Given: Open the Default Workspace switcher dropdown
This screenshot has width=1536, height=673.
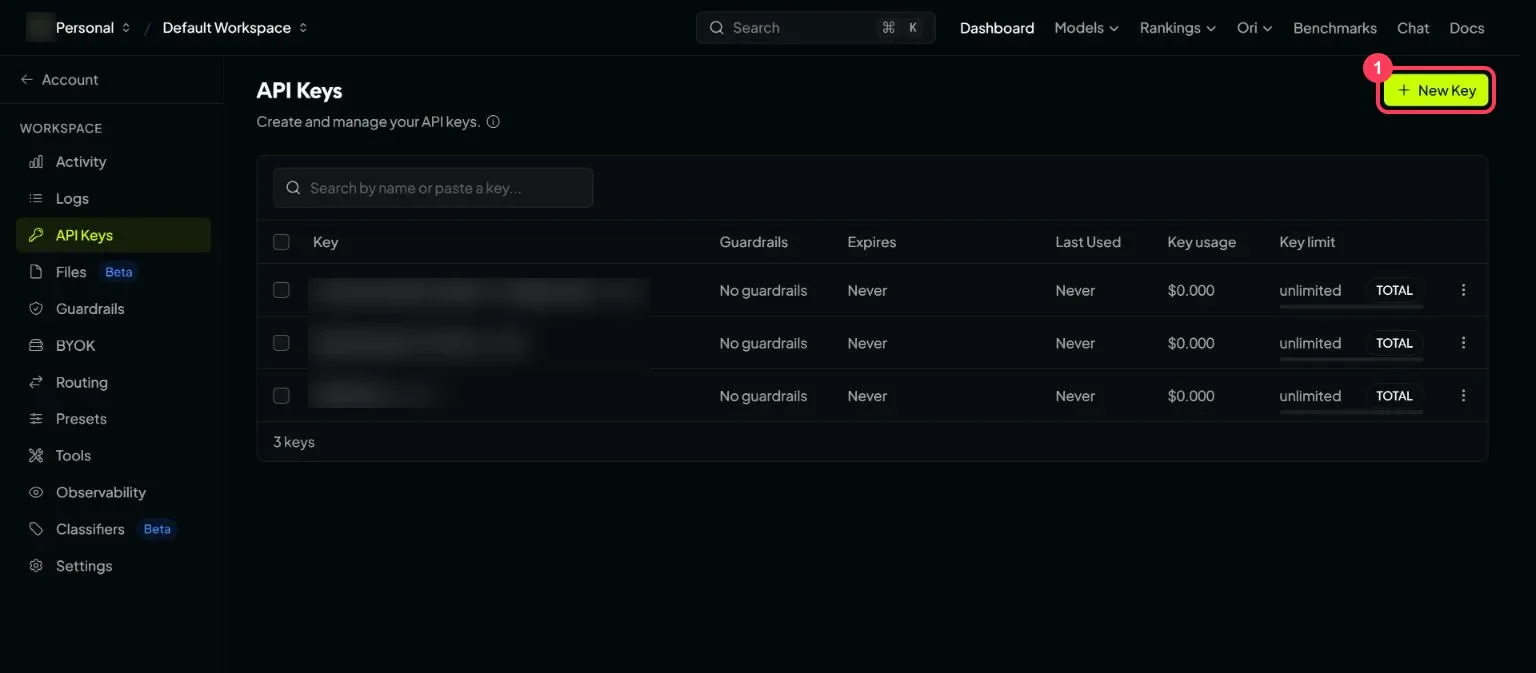Looking at the screenshot, I should click(235, 28).
